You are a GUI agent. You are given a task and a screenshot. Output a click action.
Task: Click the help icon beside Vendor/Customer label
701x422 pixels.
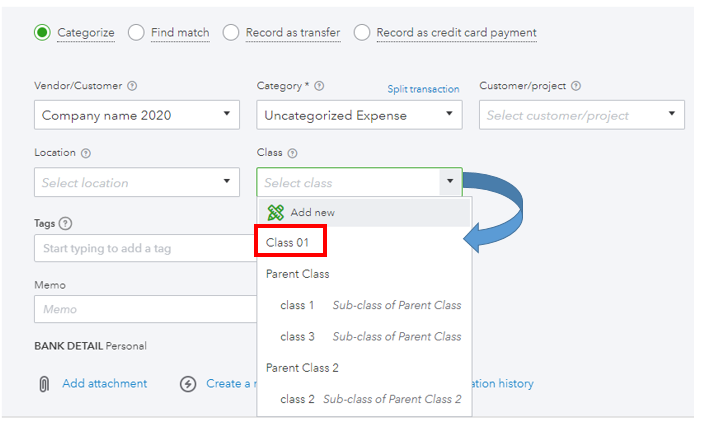coord(133,86)
